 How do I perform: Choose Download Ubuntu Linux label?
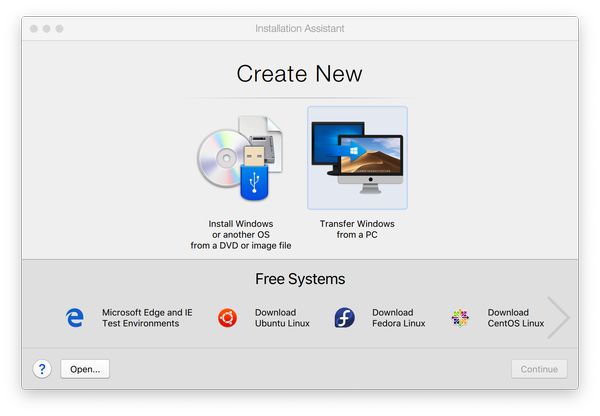tap(282, 318)
